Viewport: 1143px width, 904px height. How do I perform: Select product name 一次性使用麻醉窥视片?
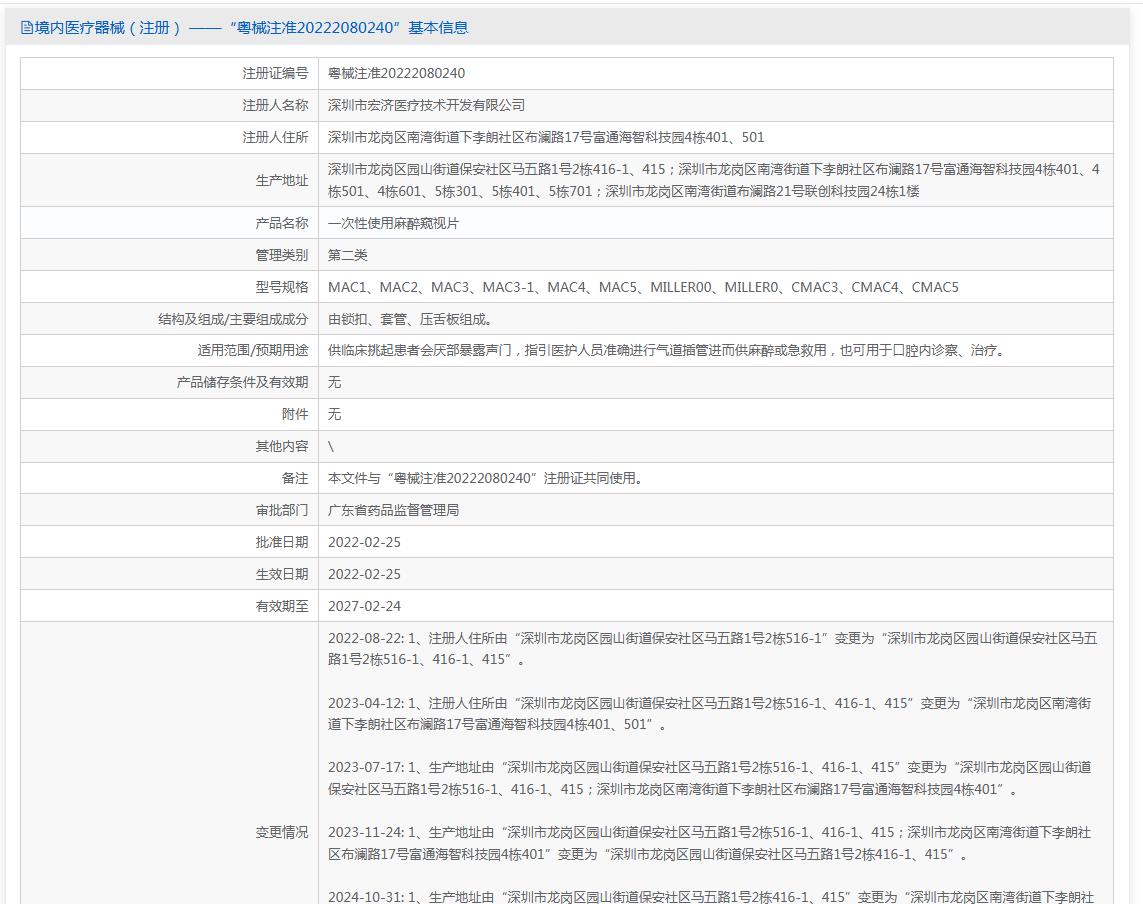click(394, 223)
